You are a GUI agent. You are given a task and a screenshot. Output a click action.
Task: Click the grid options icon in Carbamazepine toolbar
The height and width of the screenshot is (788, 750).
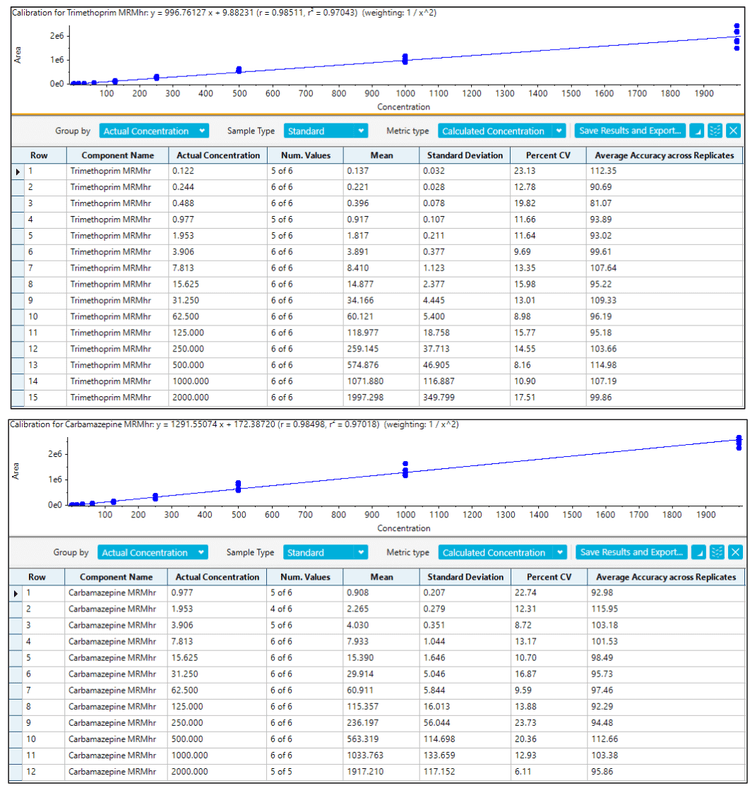[x=715, y=552]
